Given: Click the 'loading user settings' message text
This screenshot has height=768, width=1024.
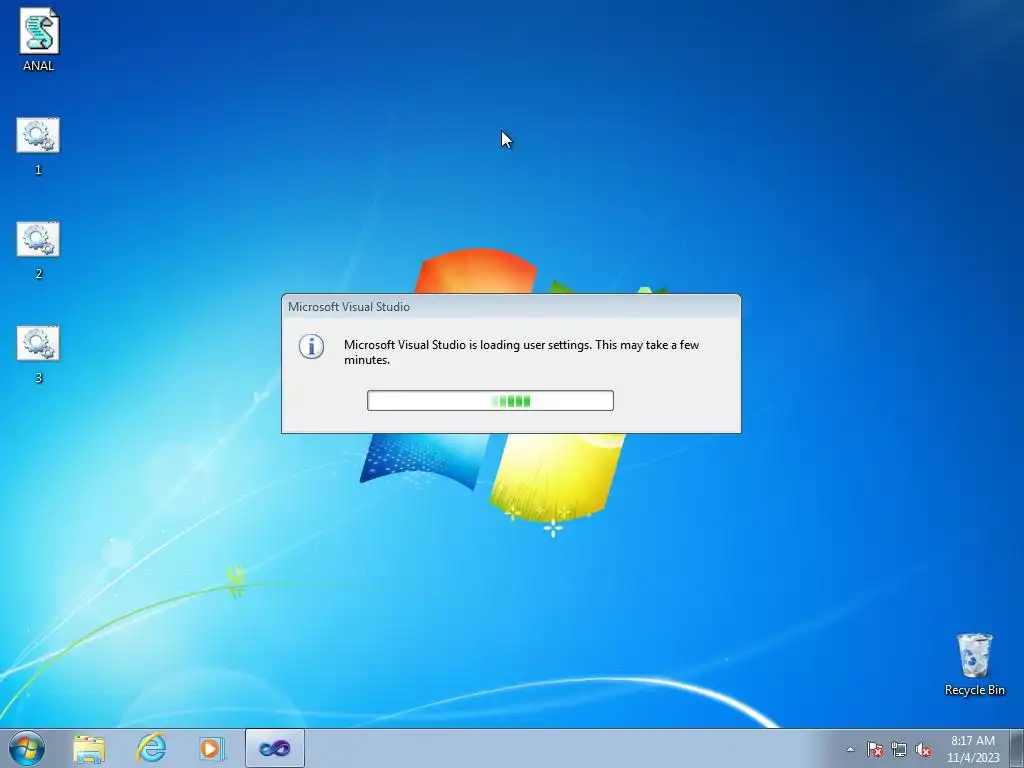Looking at the screenshot, I should (x=522, y=352).
